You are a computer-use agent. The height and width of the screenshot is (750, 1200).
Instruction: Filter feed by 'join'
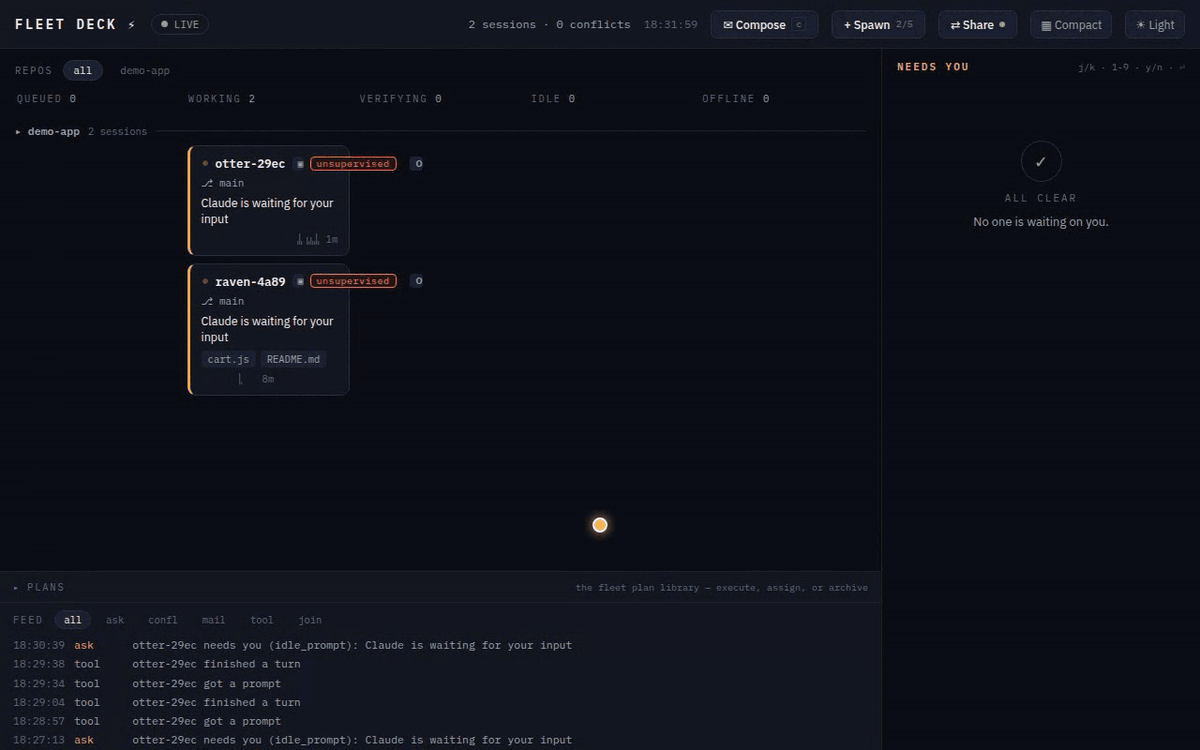(310, 620)
